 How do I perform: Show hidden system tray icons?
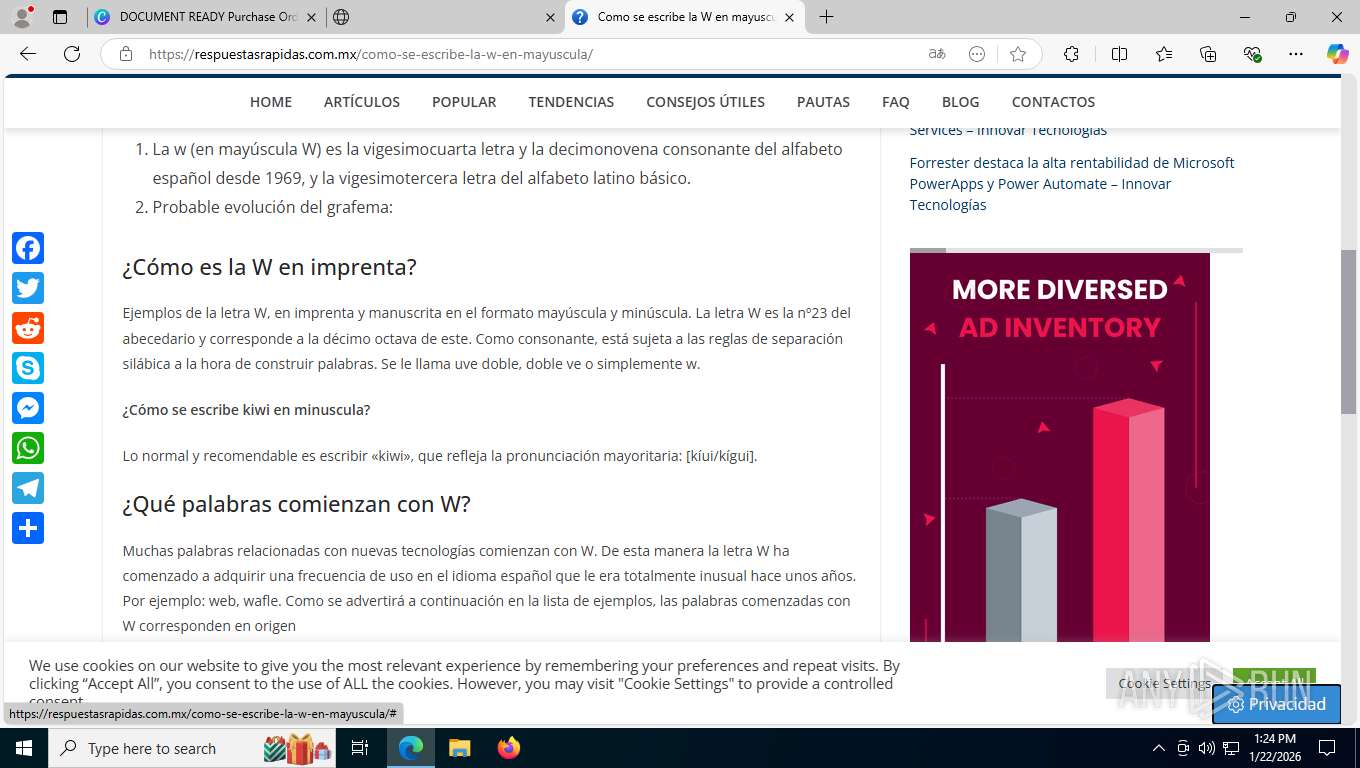click(1159, 748)
